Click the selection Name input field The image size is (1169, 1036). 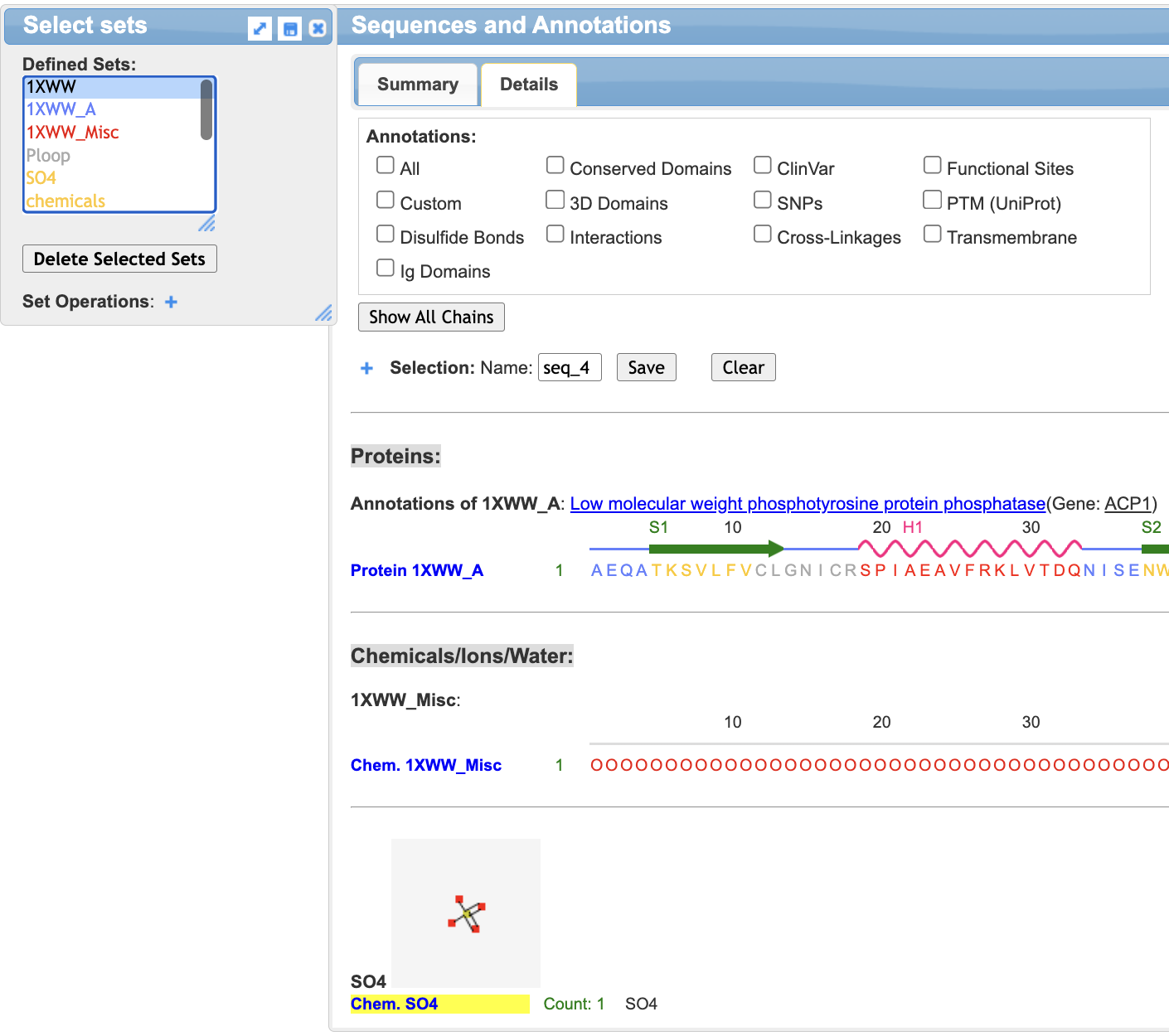click(x=570, y=367)
